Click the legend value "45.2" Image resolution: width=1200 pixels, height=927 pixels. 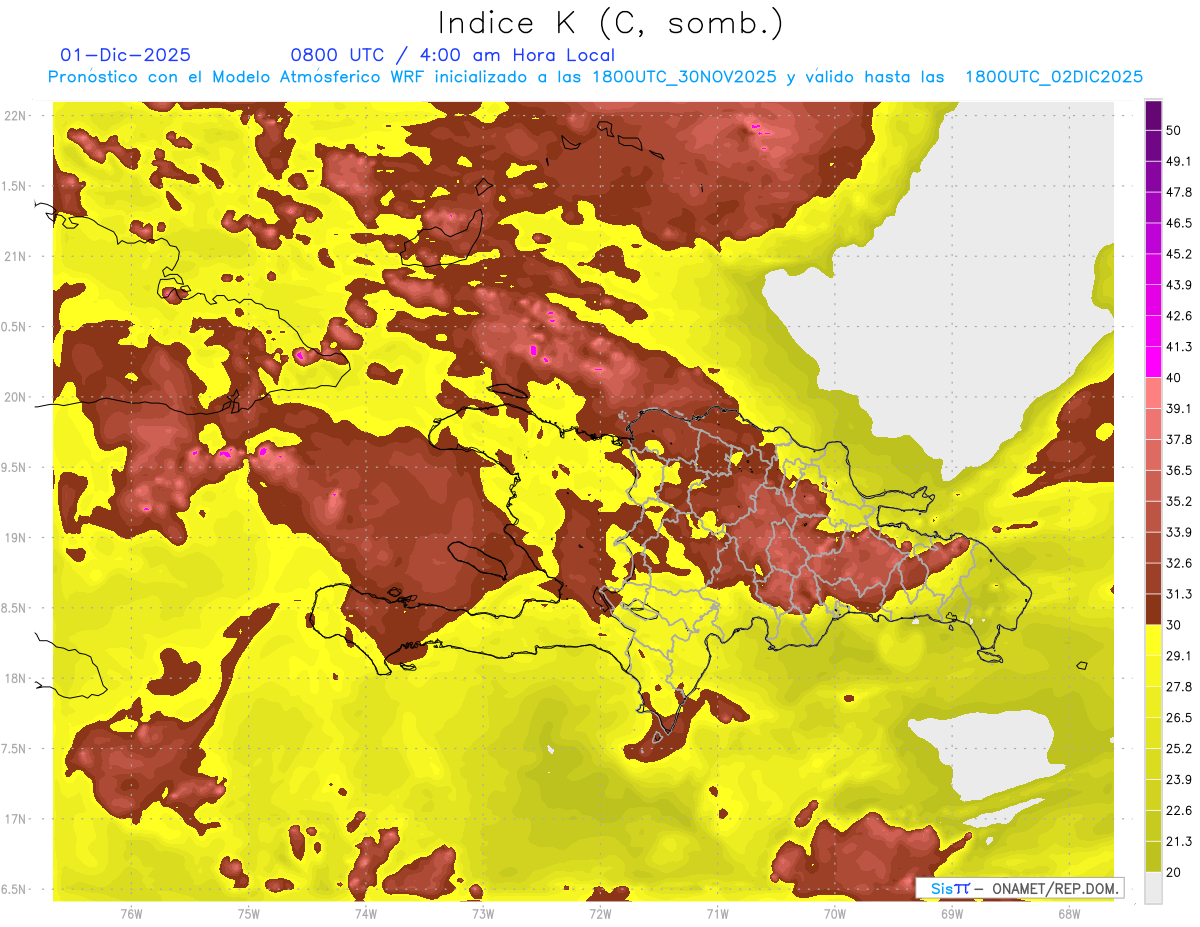tap(1179, 254)
